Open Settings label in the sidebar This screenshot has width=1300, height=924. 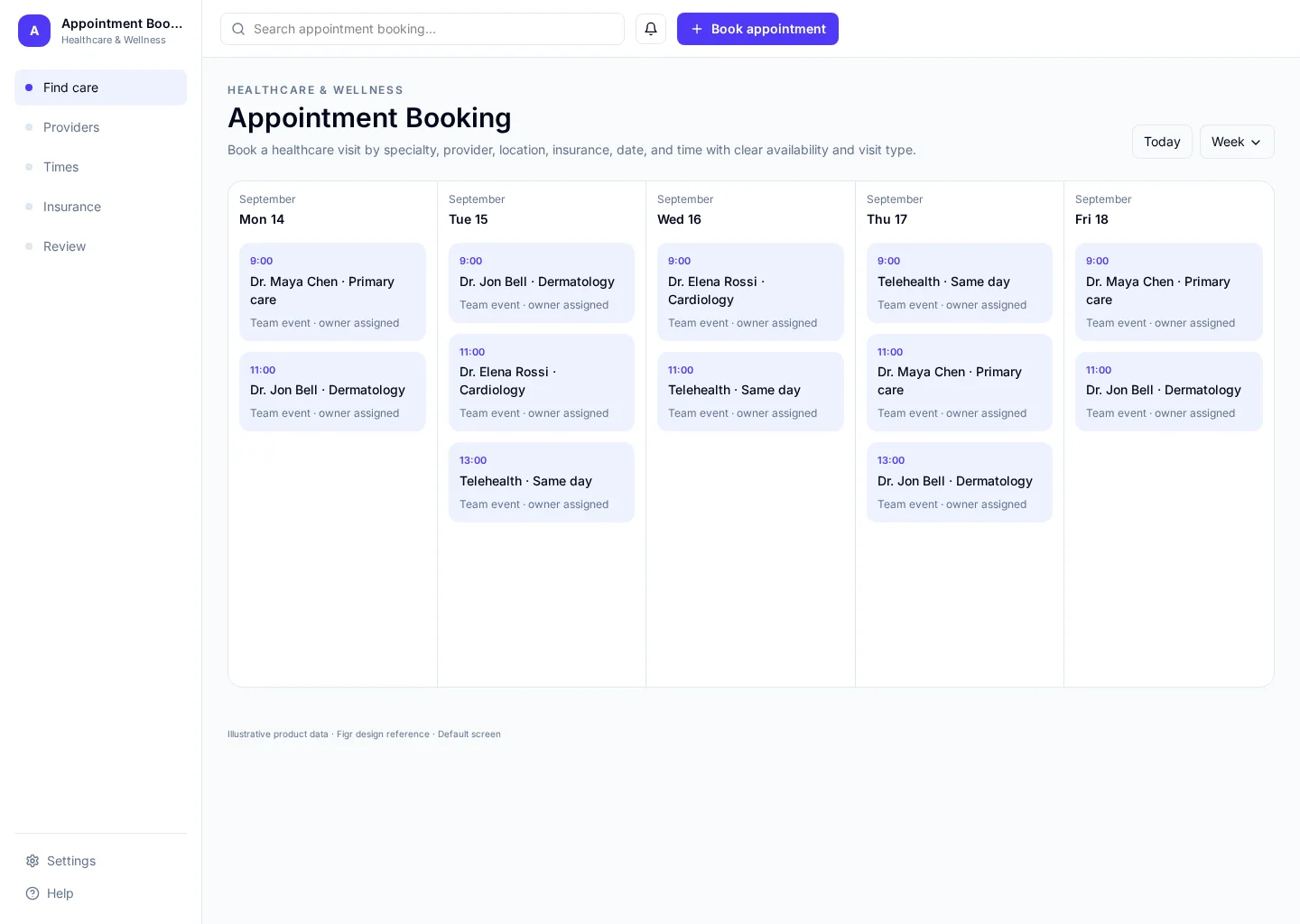pos(71,861)
